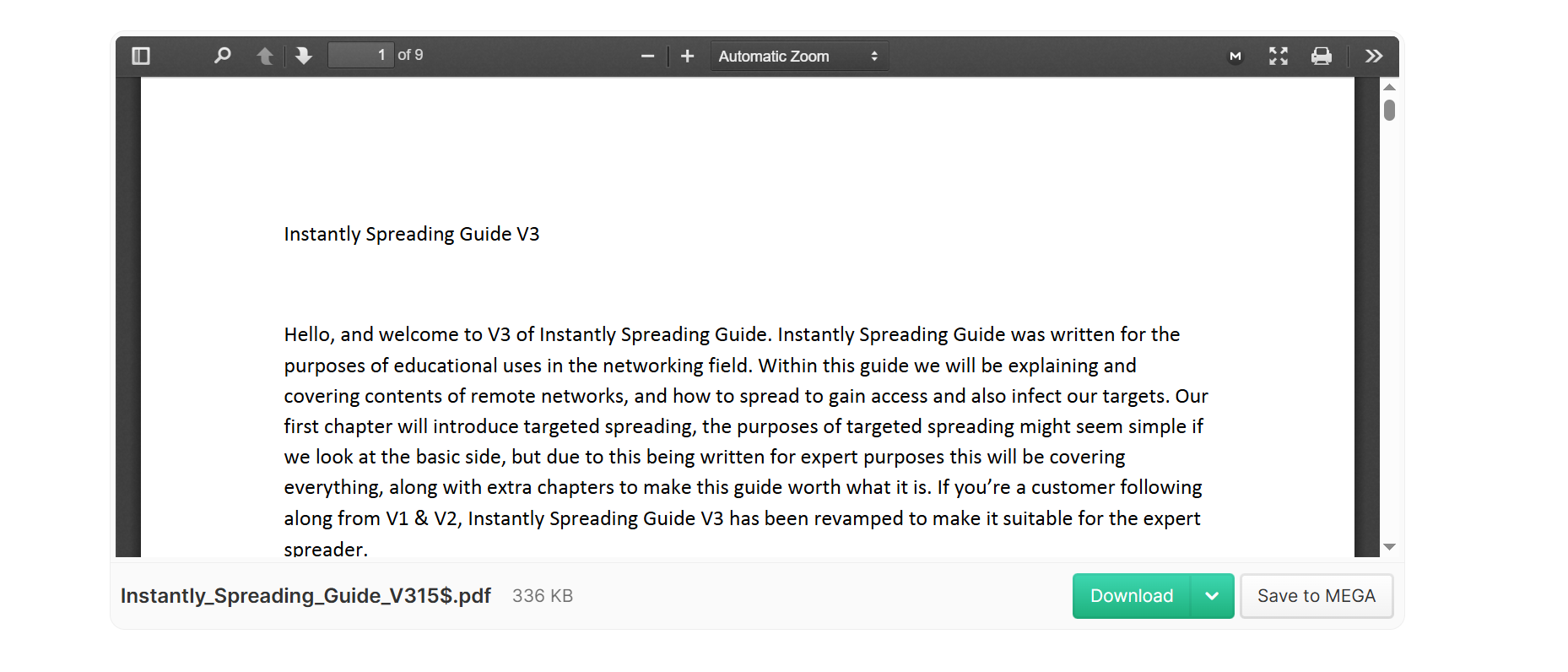Enter presentation mode with the fullscreen icon
This screenshot has width=1568, height=672.
1278,56
